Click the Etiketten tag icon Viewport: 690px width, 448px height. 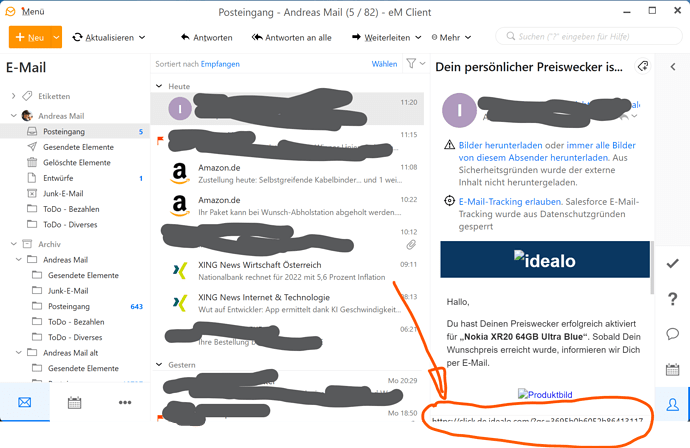pyautogui.click(x=27, y=96)
